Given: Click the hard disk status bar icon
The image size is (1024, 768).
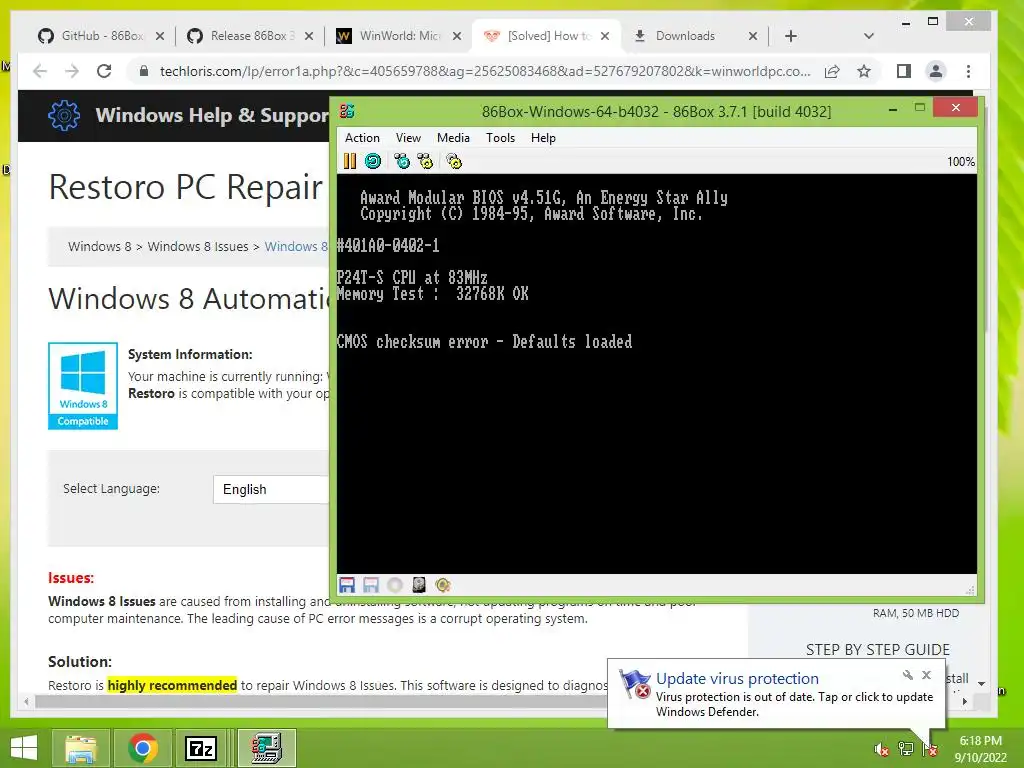Looking at the screenshot, I should [419, 585].
